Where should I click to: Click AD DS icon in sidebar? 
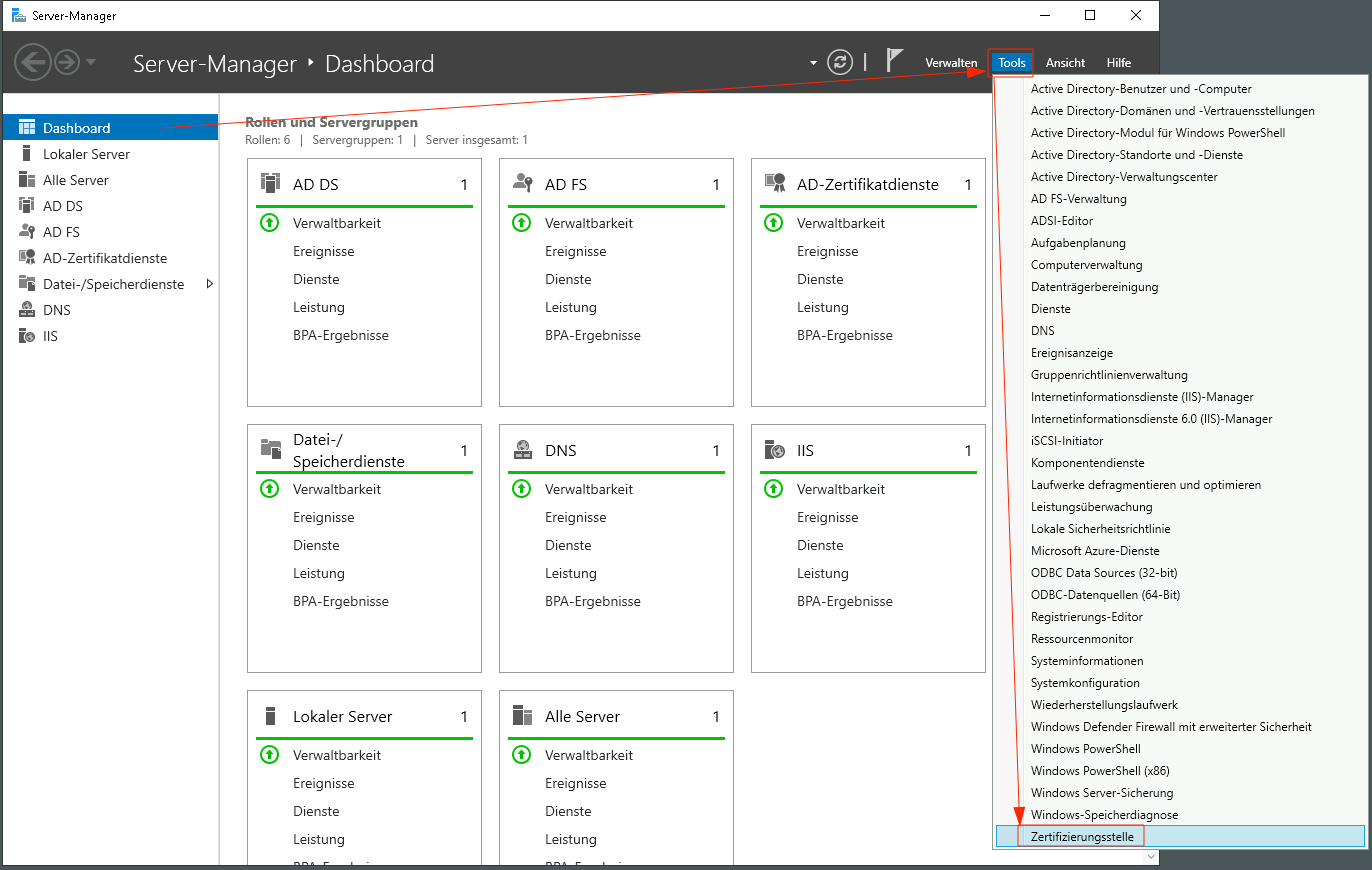(x=26, y=205)
